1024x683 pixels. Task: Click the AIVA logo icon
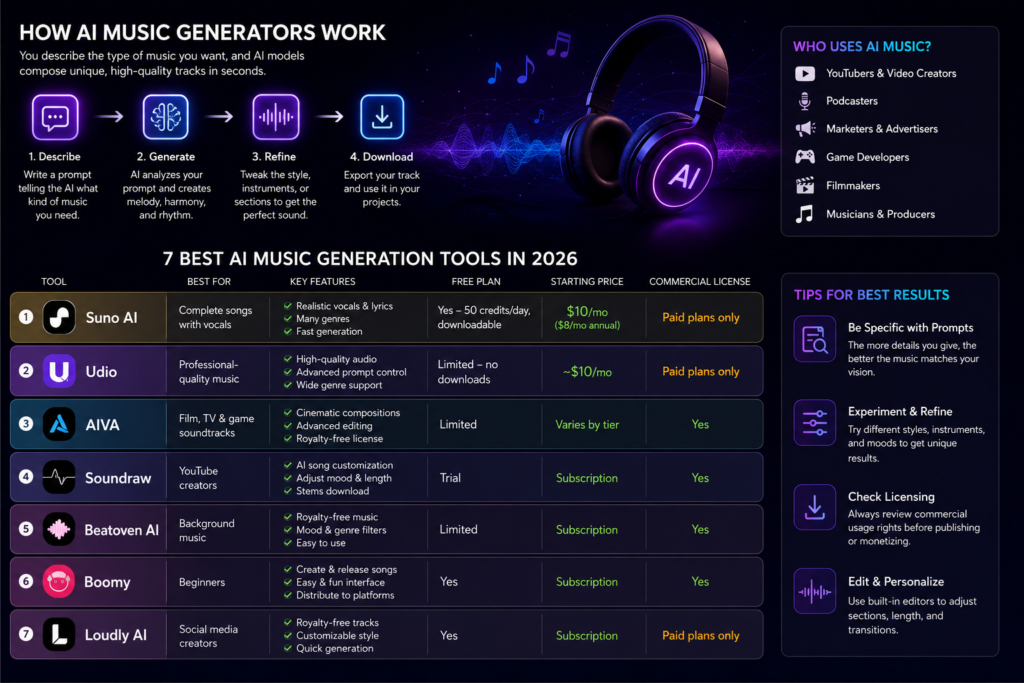tap(59, 424)
